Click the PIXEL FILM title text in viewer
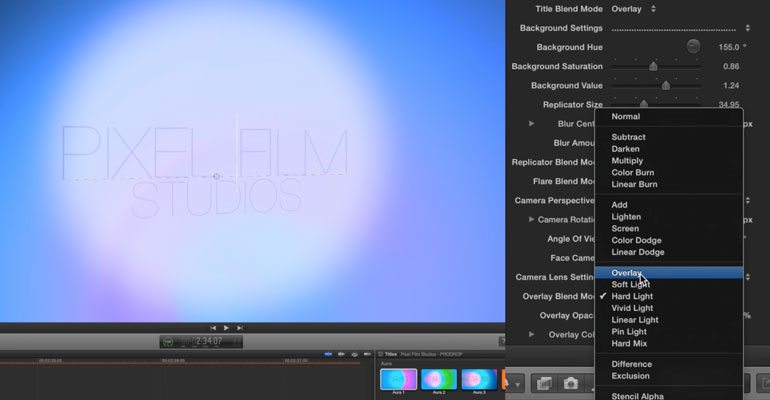770x400 pixels. [x=205, y=153]
